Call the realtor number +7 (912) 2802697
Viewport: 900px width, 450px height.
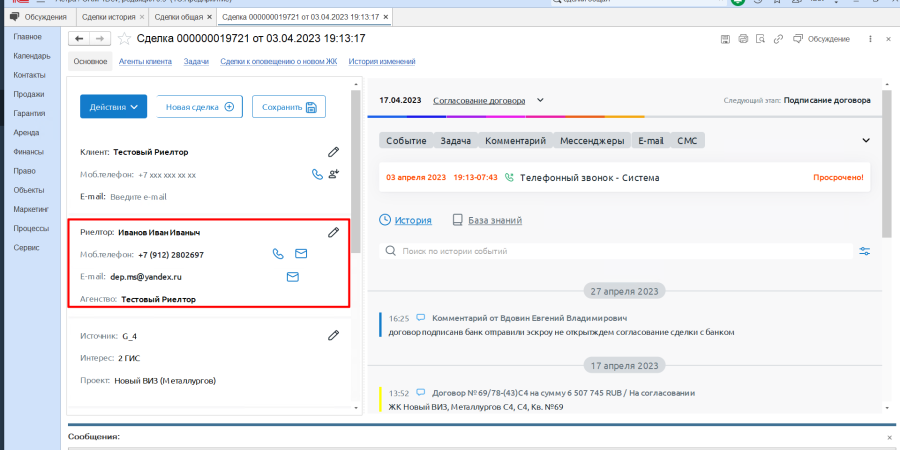coord(279,254)
